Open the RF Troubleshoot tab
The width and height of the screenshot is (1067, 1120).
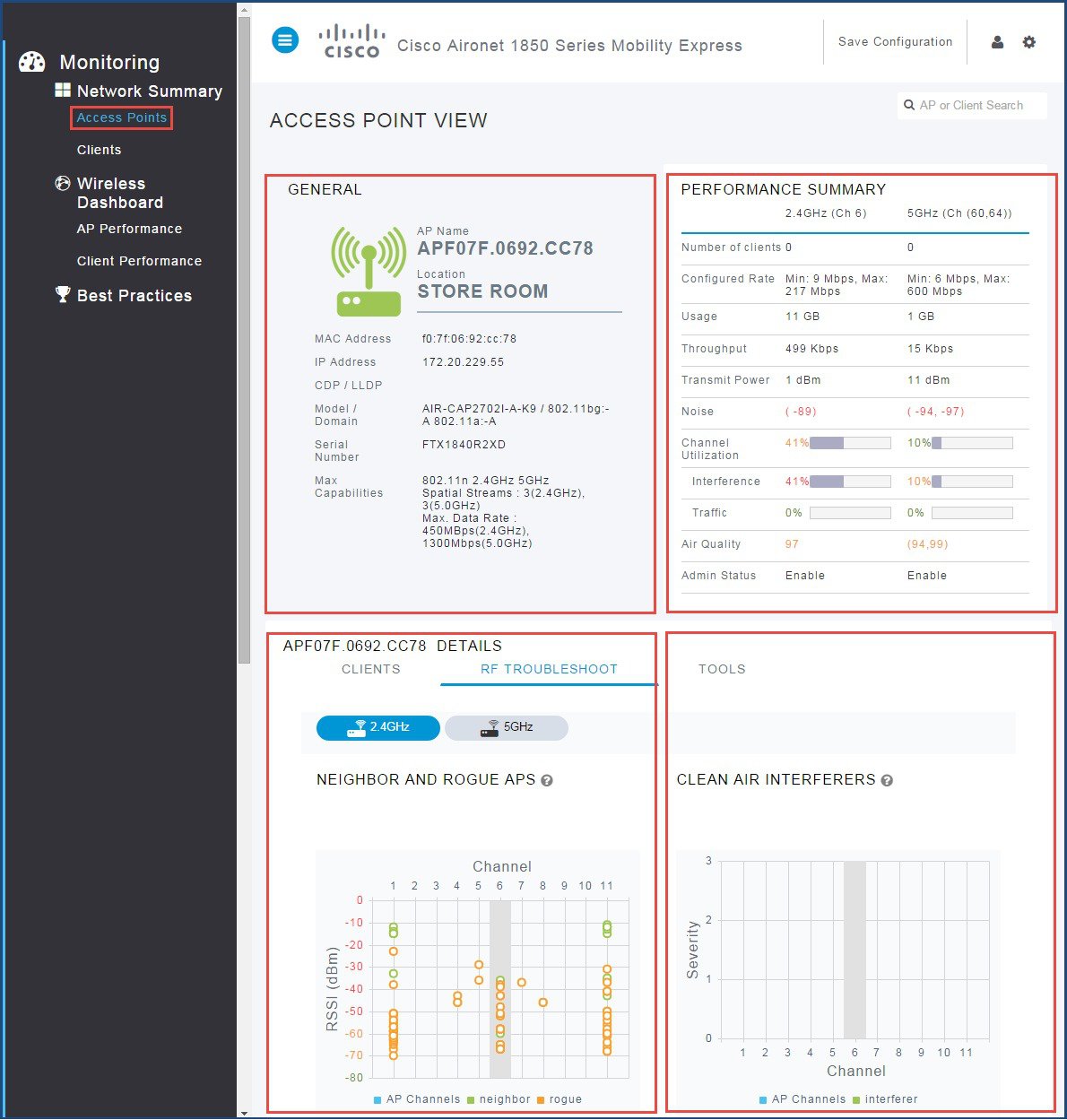(549, 669)
